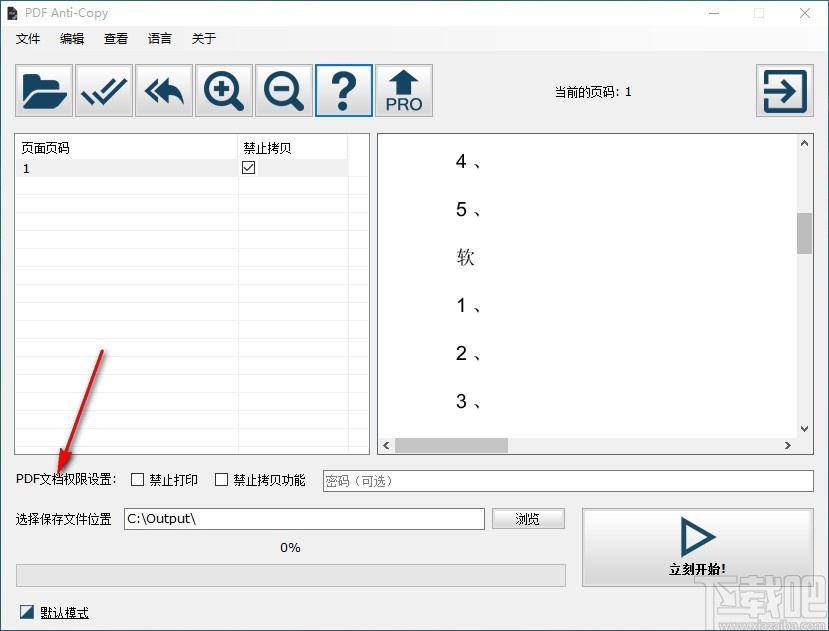Enable the 禁止打印 permission option
The height and width of the screenshot is (631, 829).
click(x=137, y=479)
